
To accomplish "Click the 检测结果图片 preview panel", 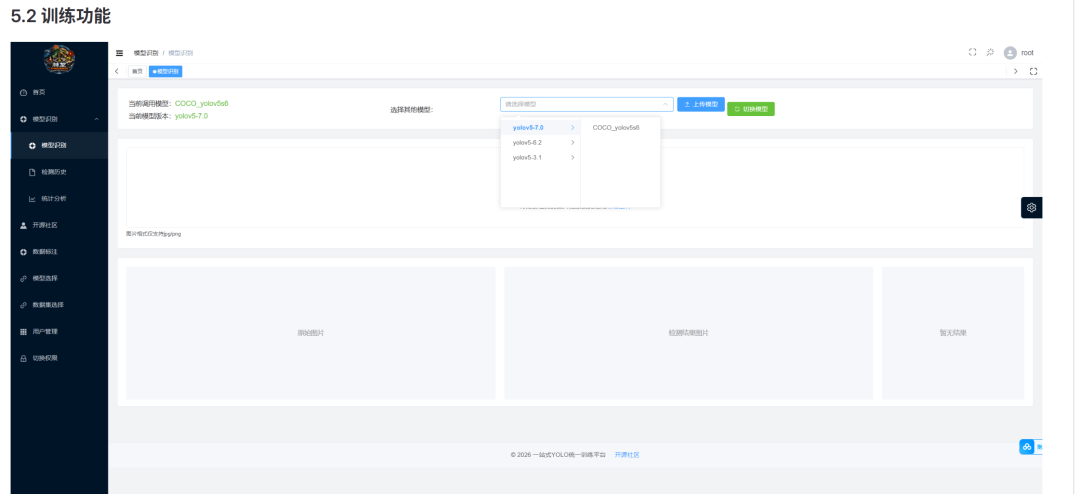I will coord(688,333).
